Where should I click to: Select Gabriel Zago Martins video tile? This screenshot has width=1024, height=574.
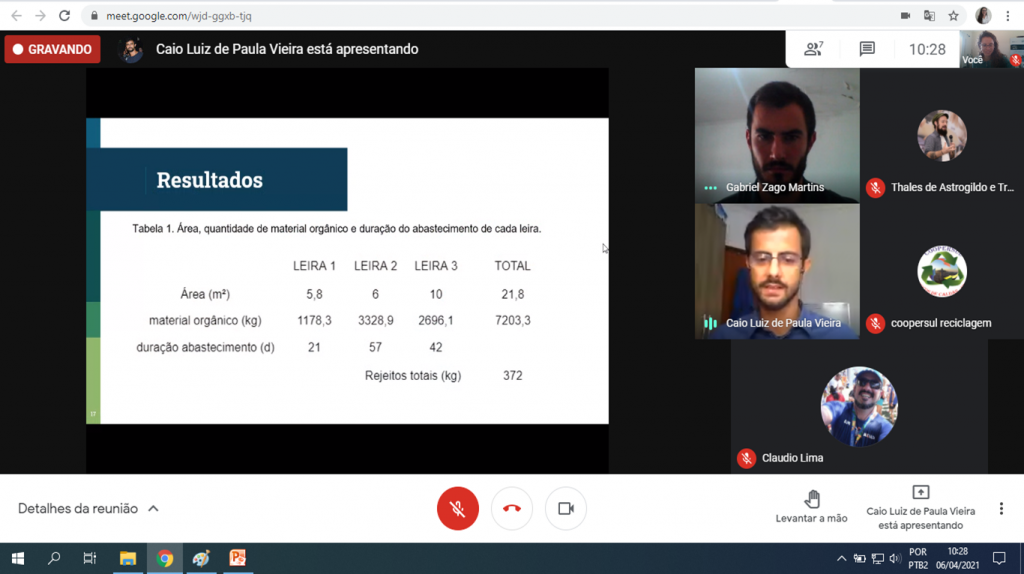coord(777,135)
